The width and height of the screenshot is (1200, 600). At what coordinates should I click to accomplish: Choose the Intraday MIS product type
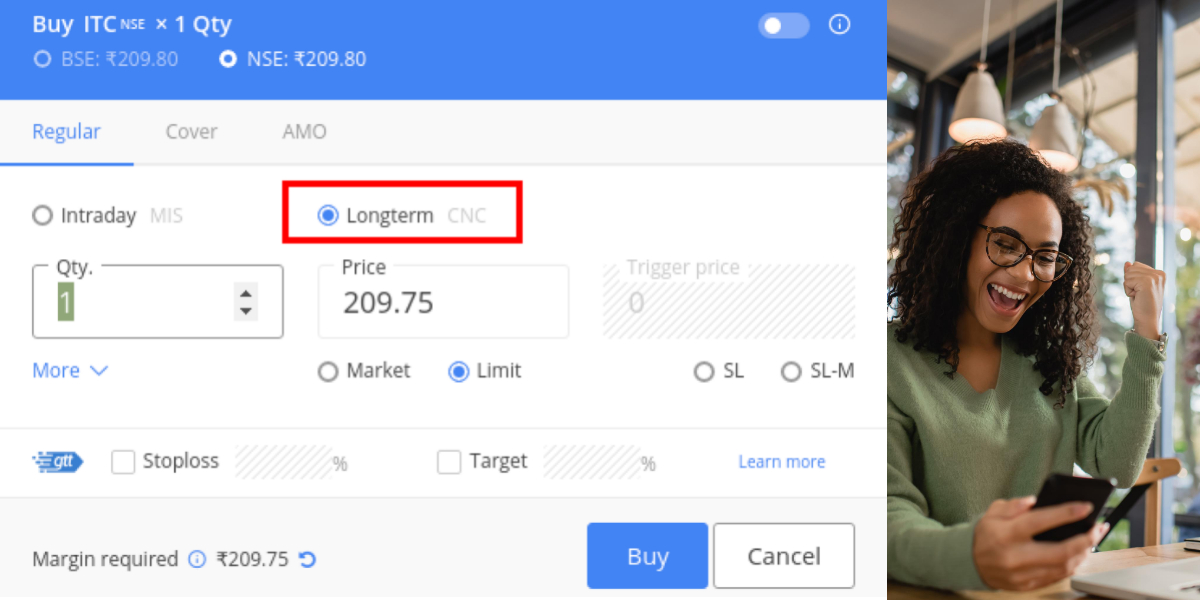(42, 215)
